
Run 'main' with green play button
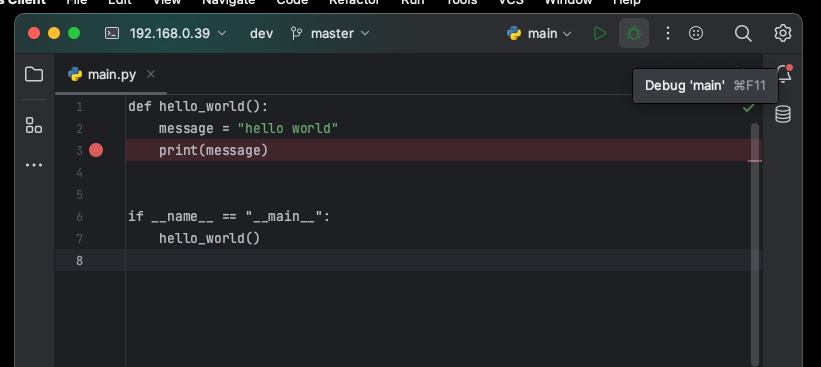(x=600, y=34)
